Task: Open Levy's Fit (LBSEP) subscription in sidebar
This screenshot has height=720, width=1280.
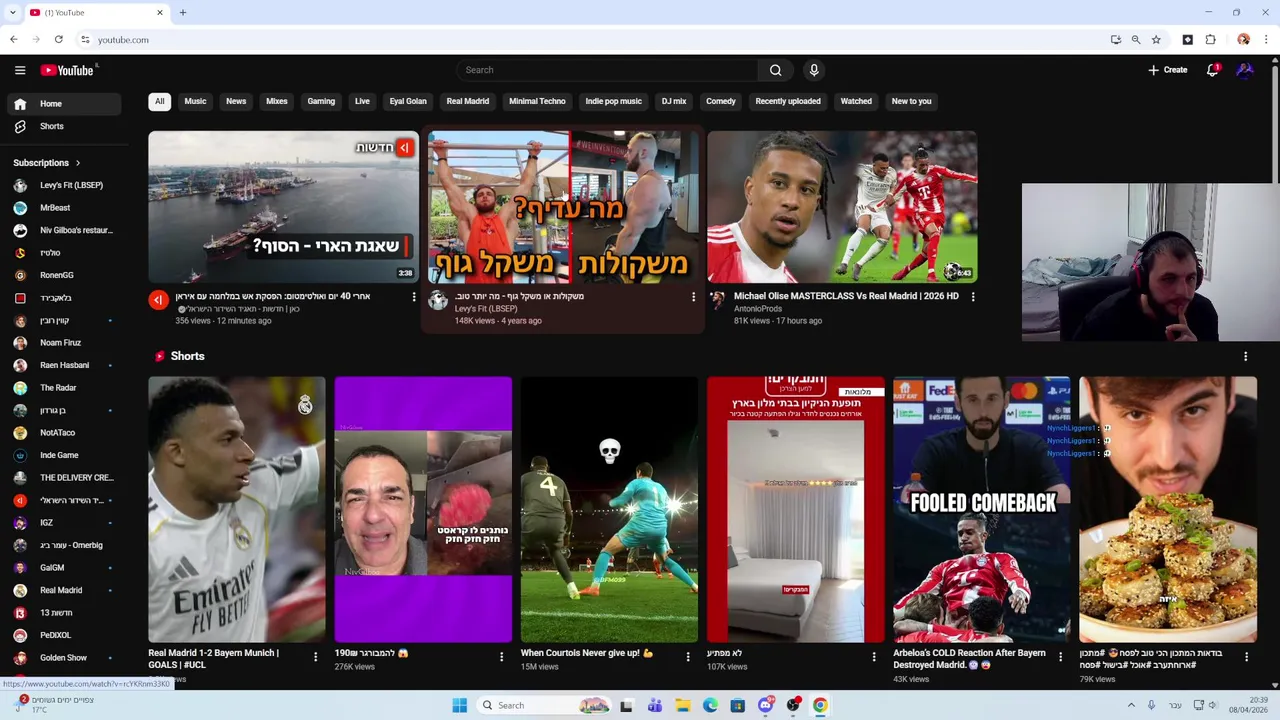Action: [x=64, y=185]
